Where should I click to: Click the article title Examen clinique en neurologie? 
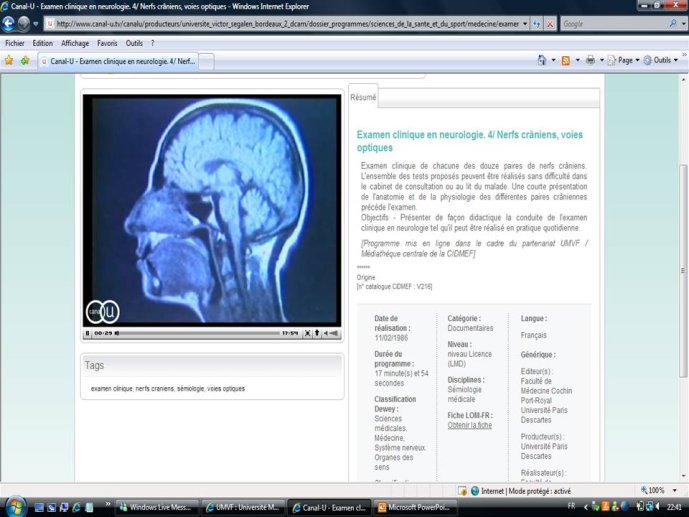click(x=469, y=141)
